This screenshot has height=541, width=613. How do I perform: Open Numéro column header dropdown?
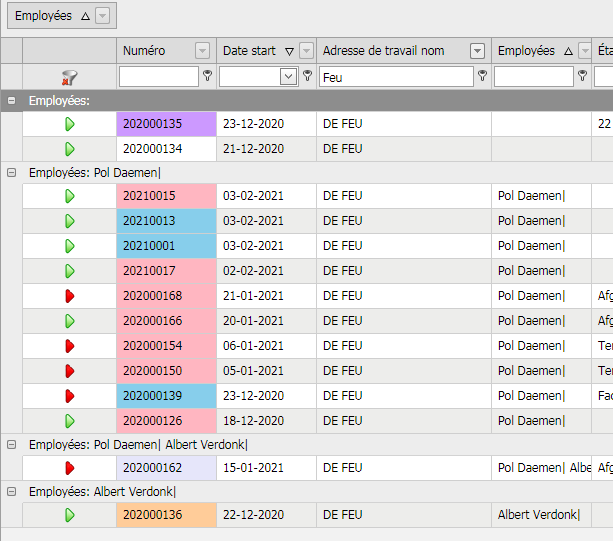click(x=203, y=51)
